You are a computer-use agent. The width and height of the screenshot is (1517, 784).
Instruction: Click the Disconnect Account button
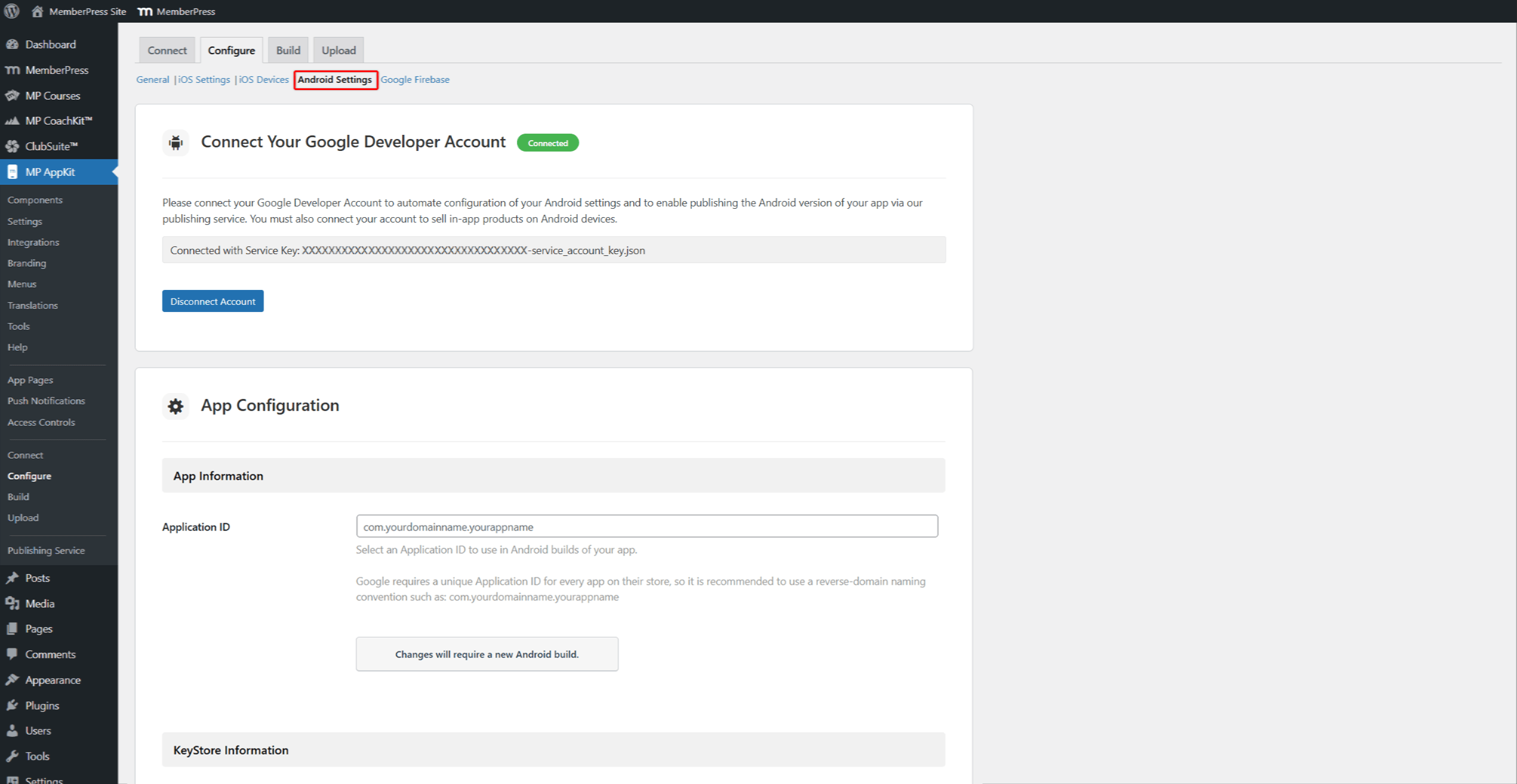(213, 301)
